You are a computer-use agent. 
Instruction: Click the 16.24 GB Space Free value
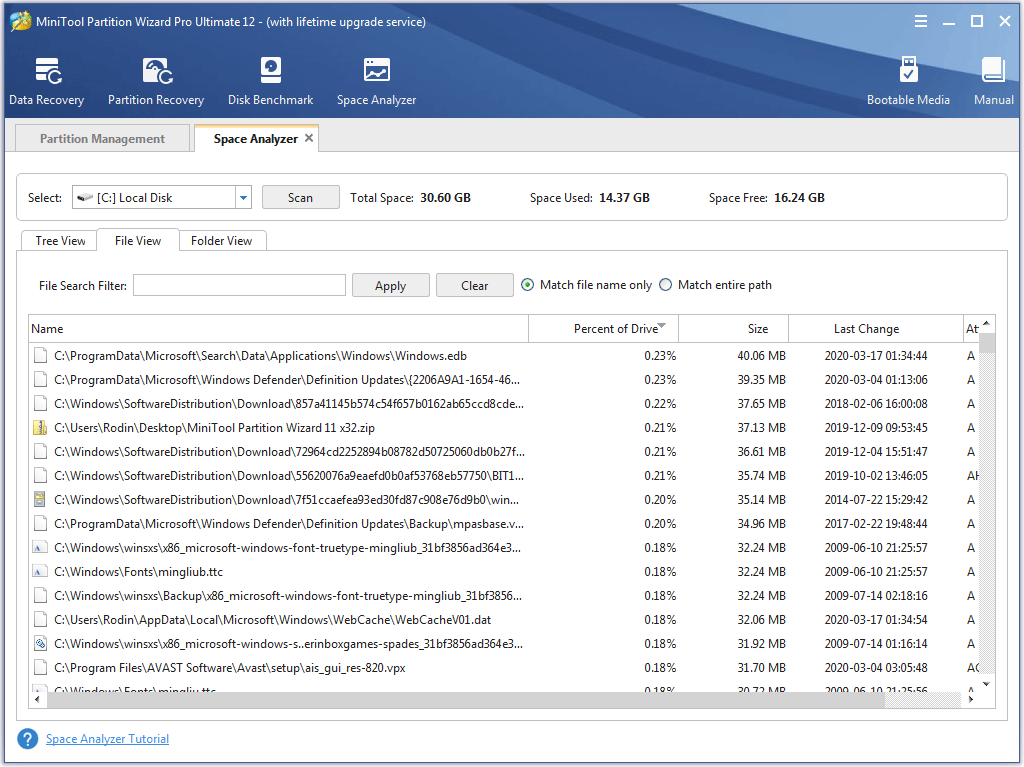[799, 197]
